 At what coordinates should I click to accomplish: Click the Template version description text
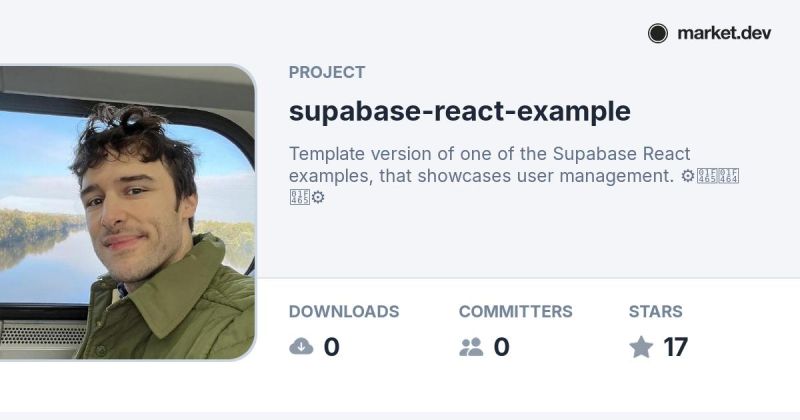[x=514, y=175]
